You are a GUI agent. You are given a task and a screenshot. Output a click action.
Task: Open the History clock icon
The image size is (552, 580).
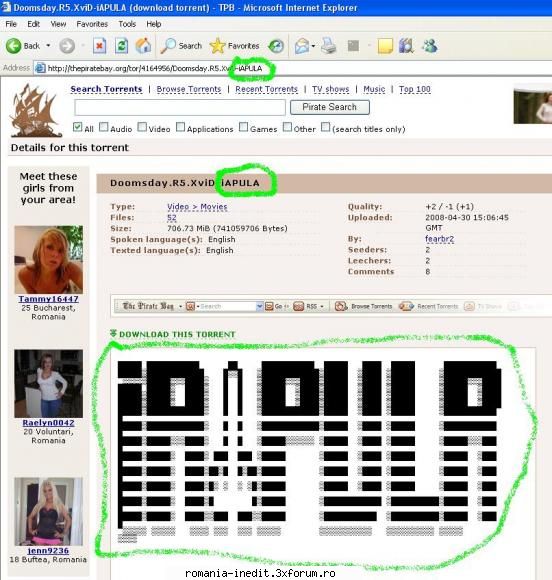[276, 46]
